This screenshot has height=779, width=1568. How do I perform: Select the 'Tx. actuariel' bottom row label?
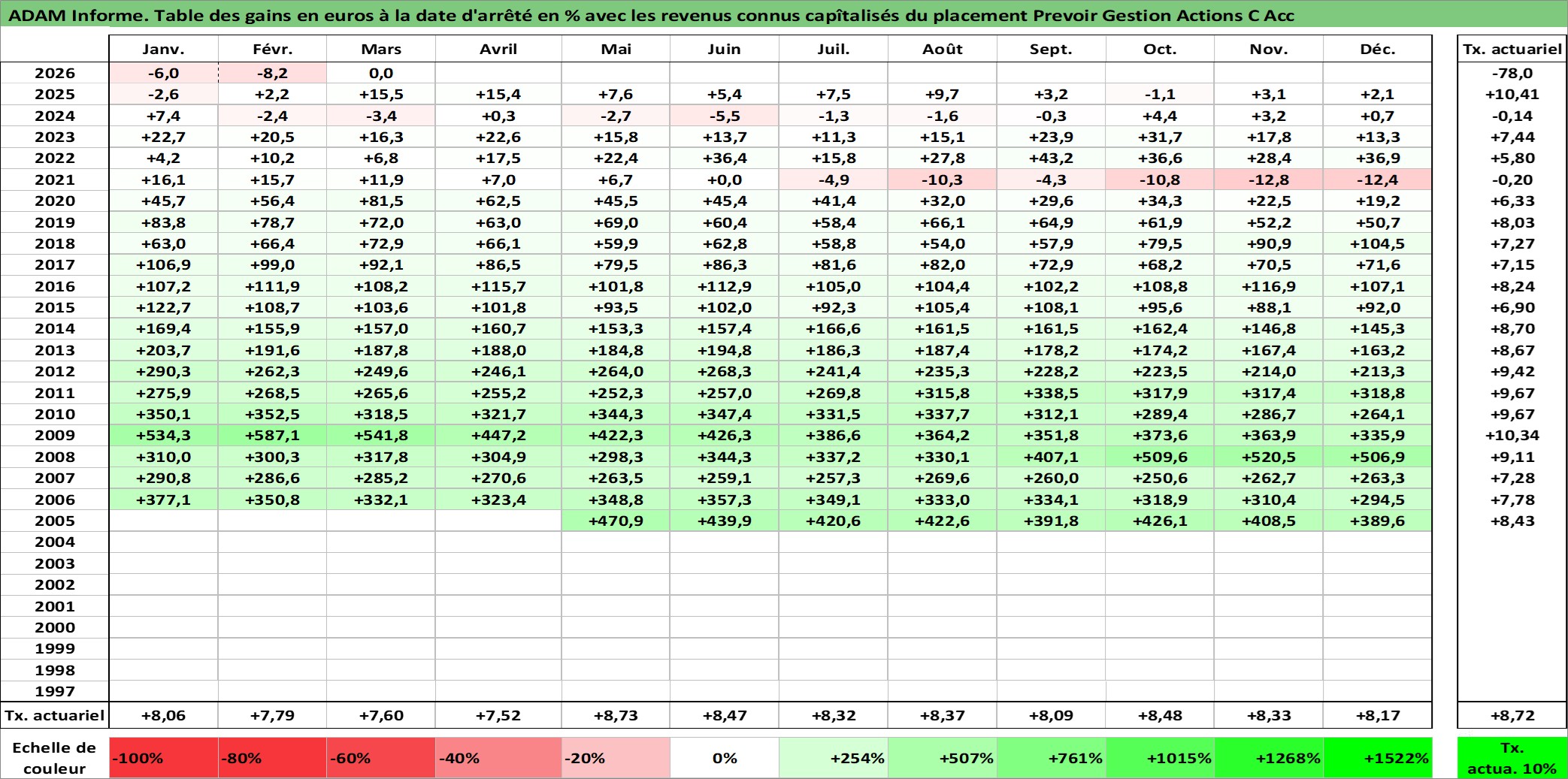click(x=55, y=715)
